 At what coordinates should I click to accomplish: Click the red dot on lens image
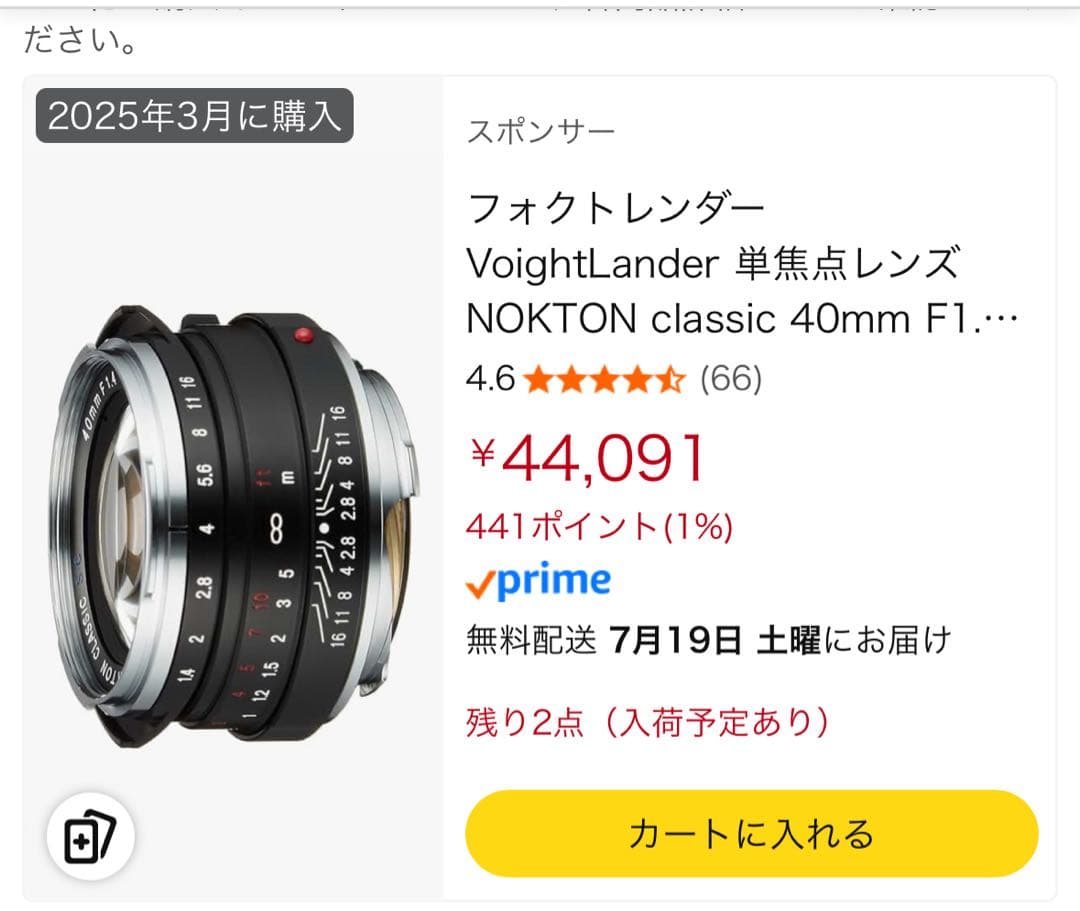pos(303,335)
